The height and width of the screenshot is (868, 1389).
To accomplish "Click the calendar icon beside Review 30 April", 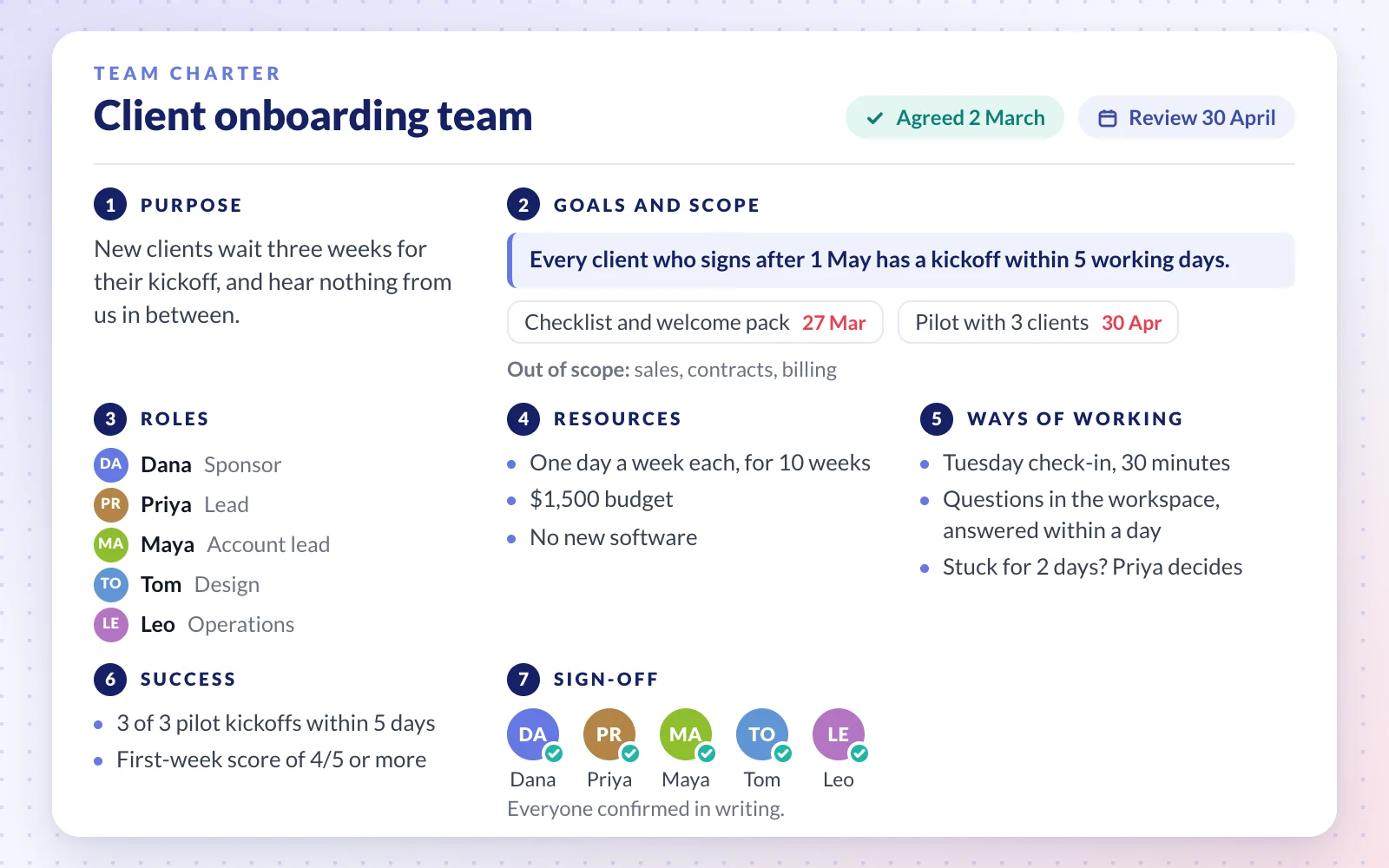I will click(1108, 118).
